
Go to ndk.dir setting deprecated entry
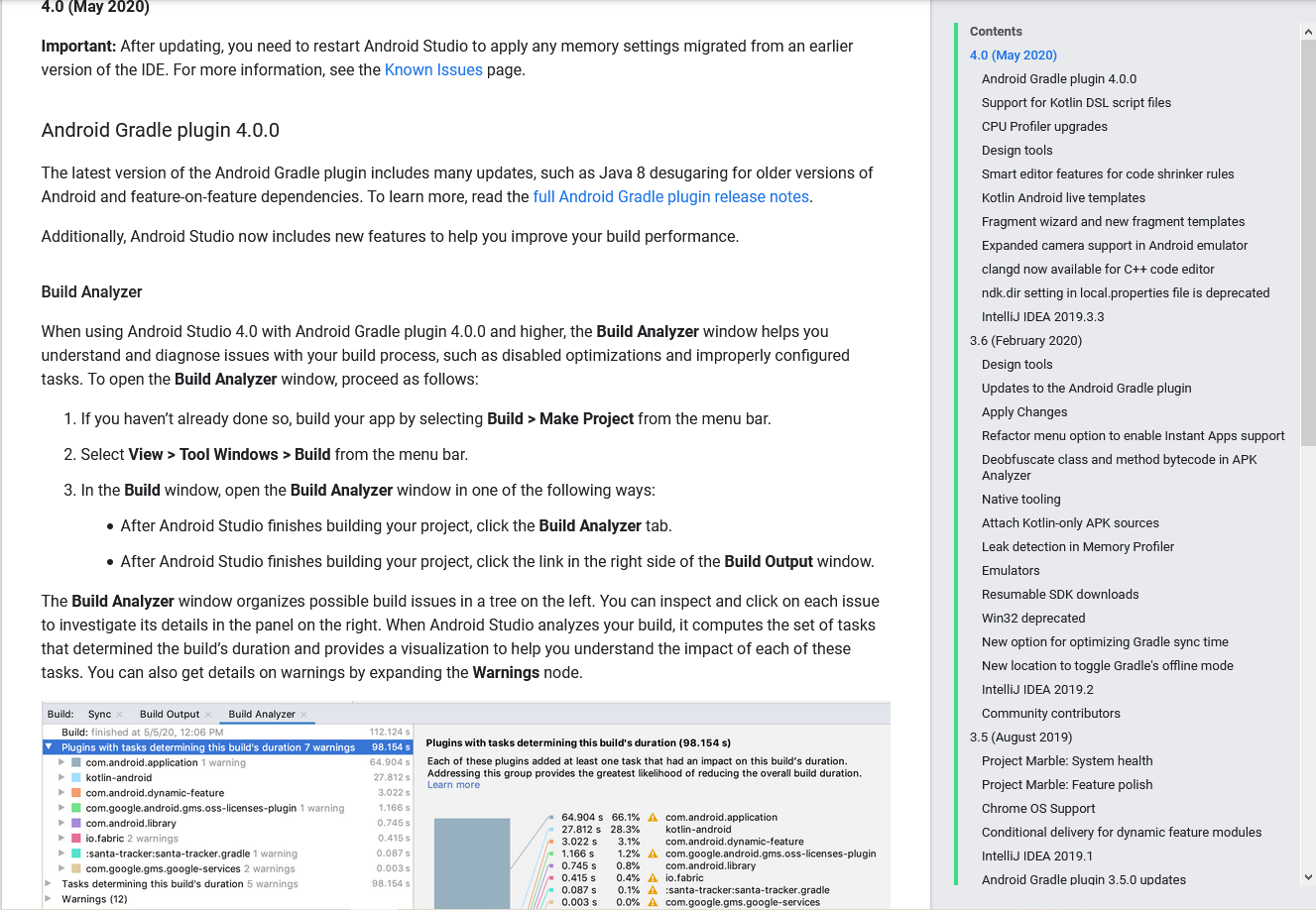[x=1126, y=293]
